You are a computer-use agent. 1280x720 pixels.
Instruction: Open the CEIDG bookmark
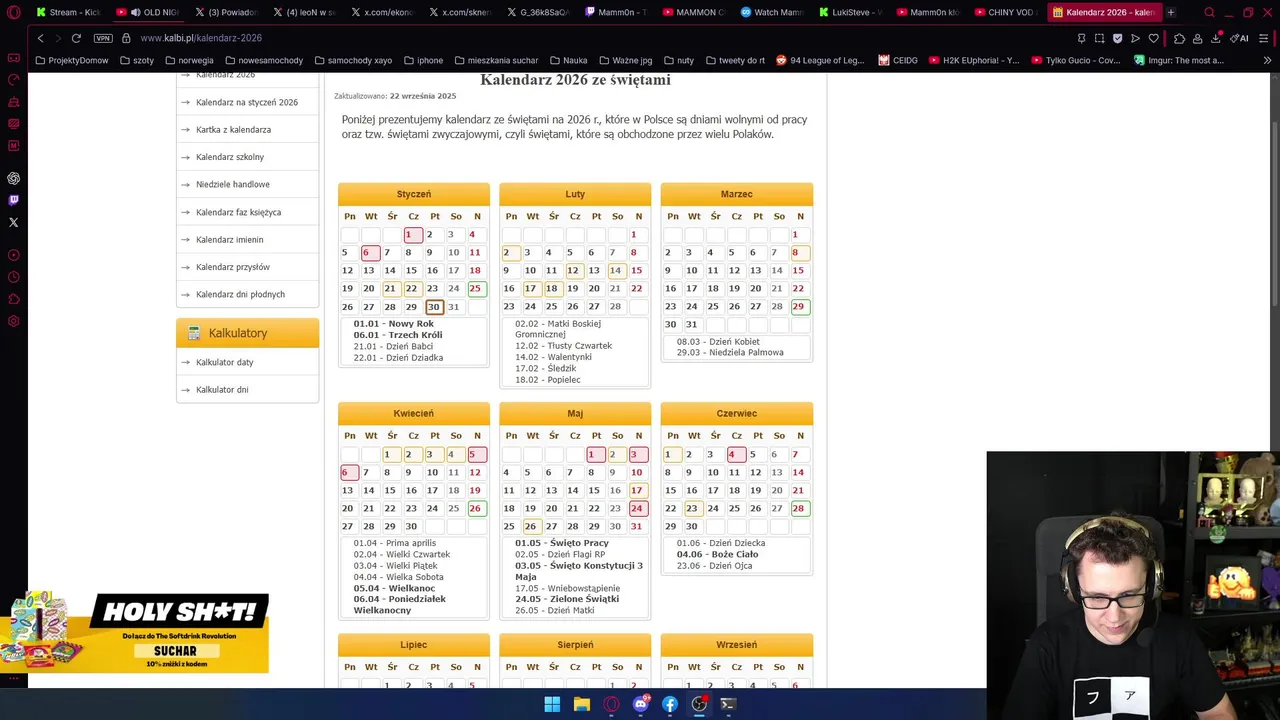(x=898, y=60)
